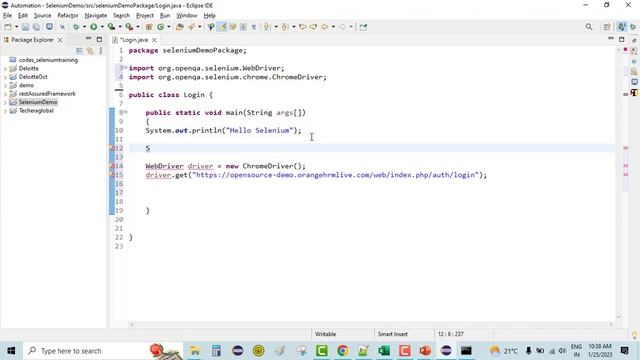Open the Debug button dropdown arrow
The height and width of the screenshot is (360, 640).
point(84,27)
